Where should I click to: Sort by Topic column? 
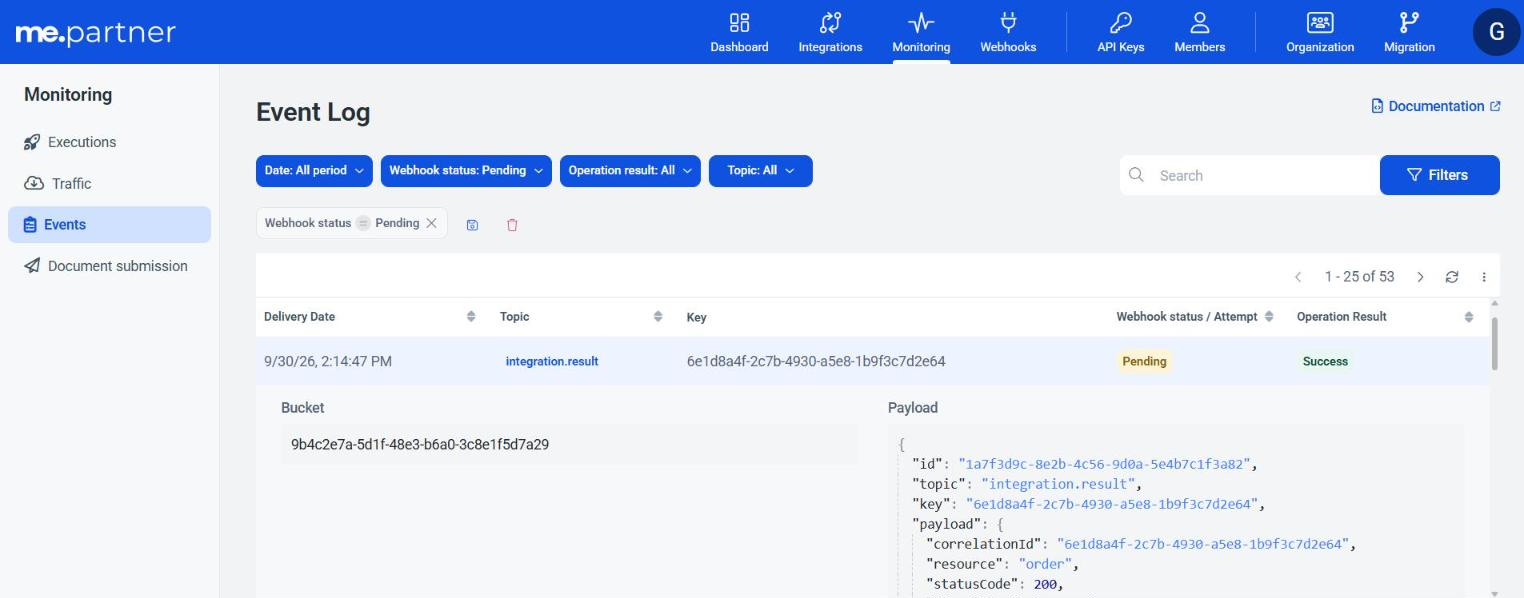pyautogui.click(x=658, y=317)
